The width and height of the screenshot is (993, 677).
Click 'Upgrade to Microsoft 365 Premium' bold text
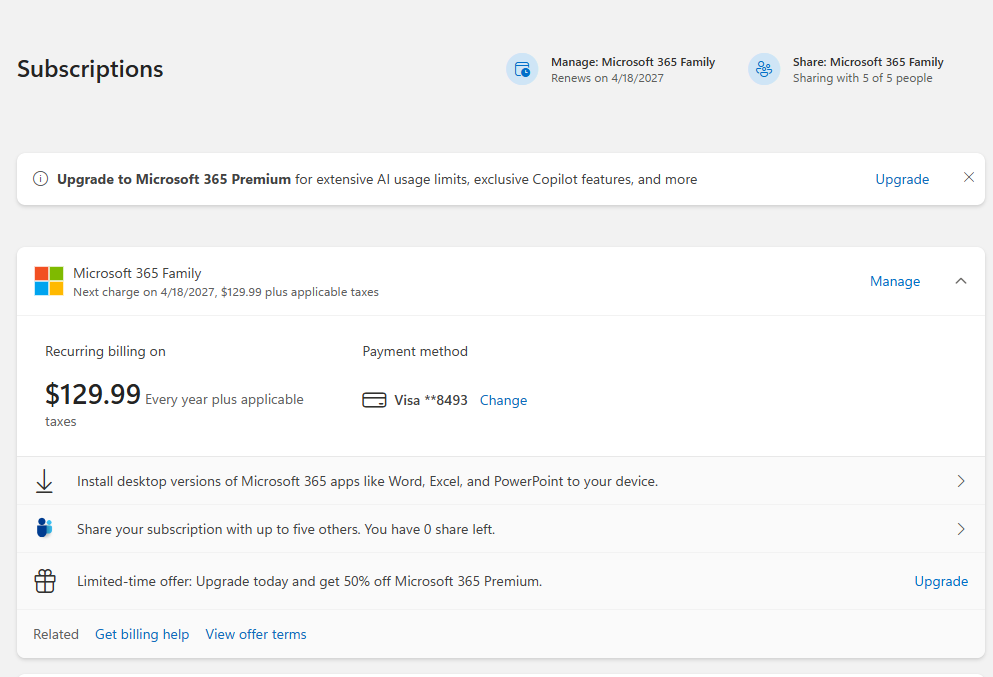pyautogui.click(x=174, y=179)
